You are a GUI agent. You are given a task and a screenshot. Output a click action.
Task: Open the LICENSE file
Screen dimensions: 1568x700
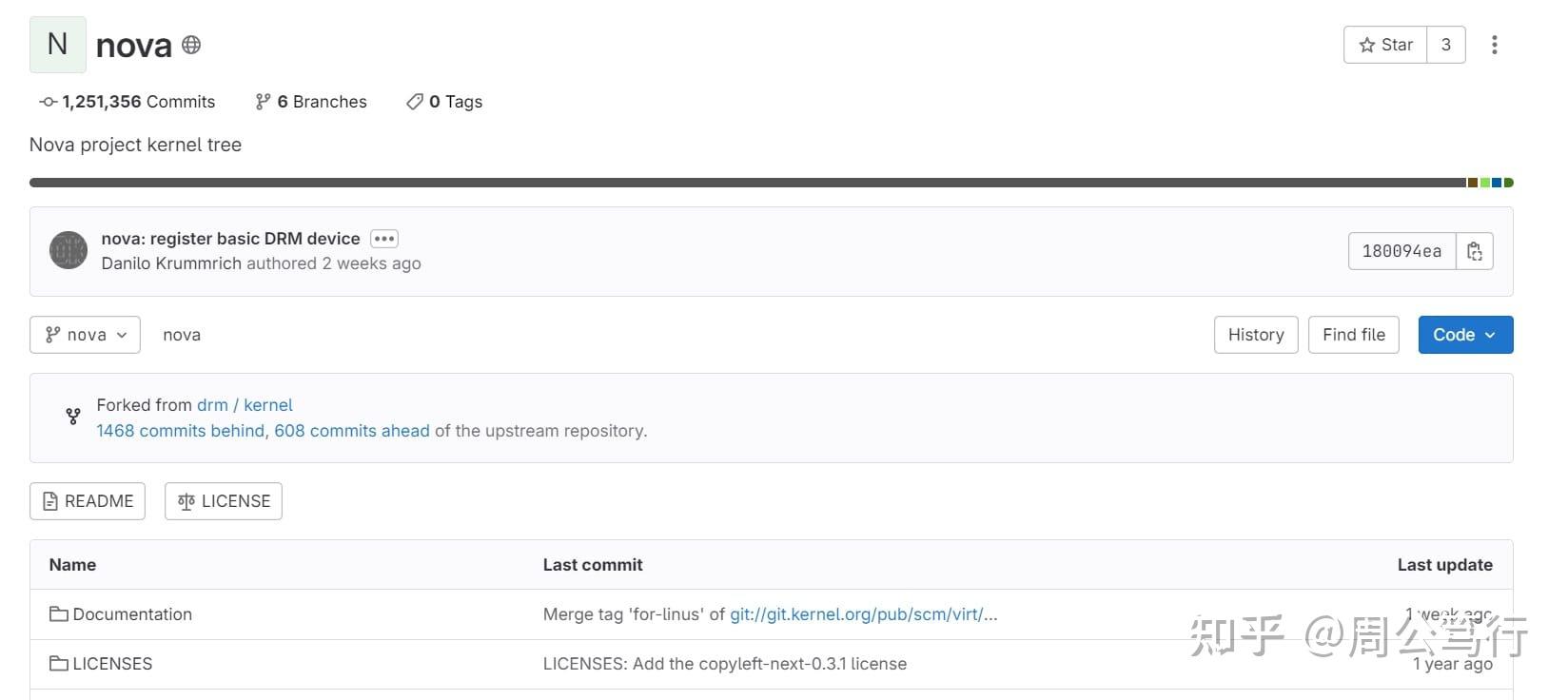[x=223, y=500]
